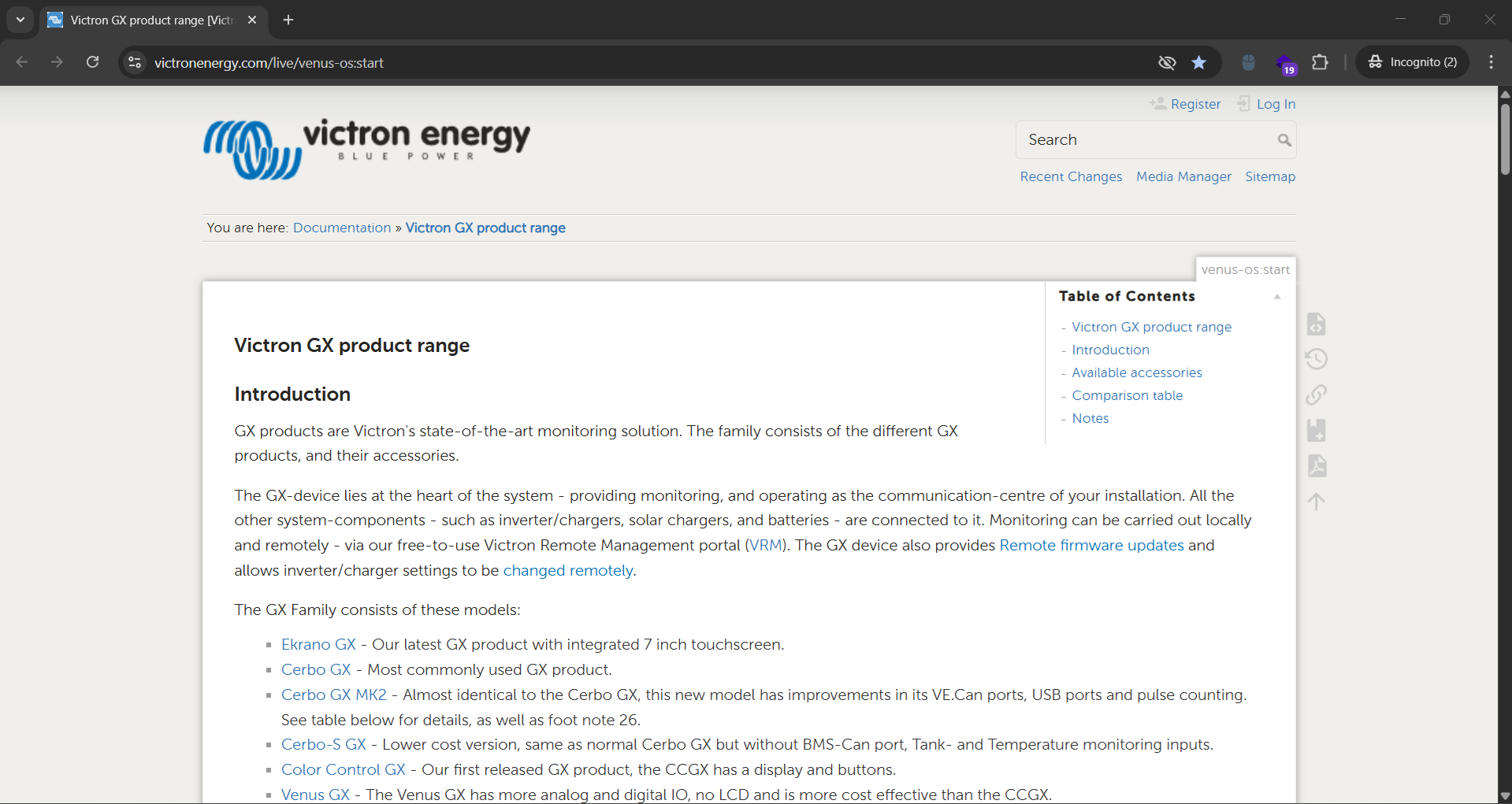Show backlinks with the chain link icon
This screenshot has height=804, width=1512.
coord(1317,395)
